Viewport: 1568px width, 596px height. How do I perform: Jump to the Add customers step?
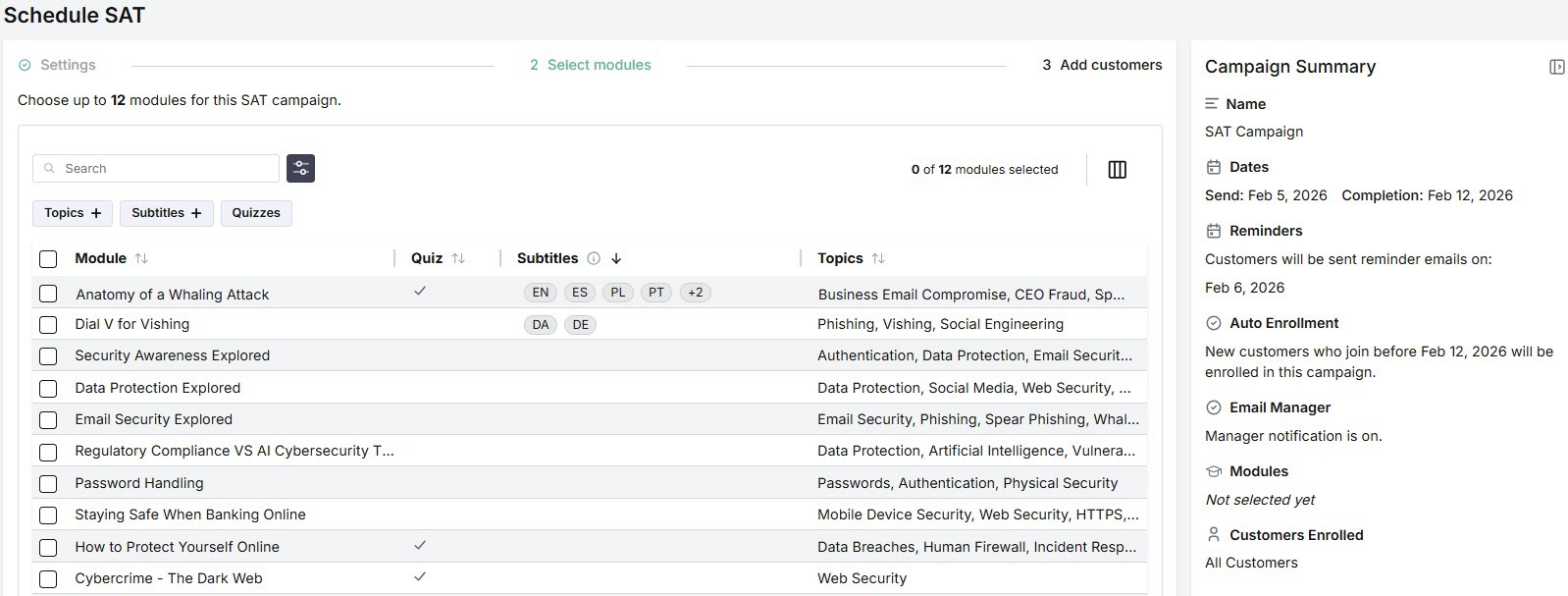pos(1110,65)
